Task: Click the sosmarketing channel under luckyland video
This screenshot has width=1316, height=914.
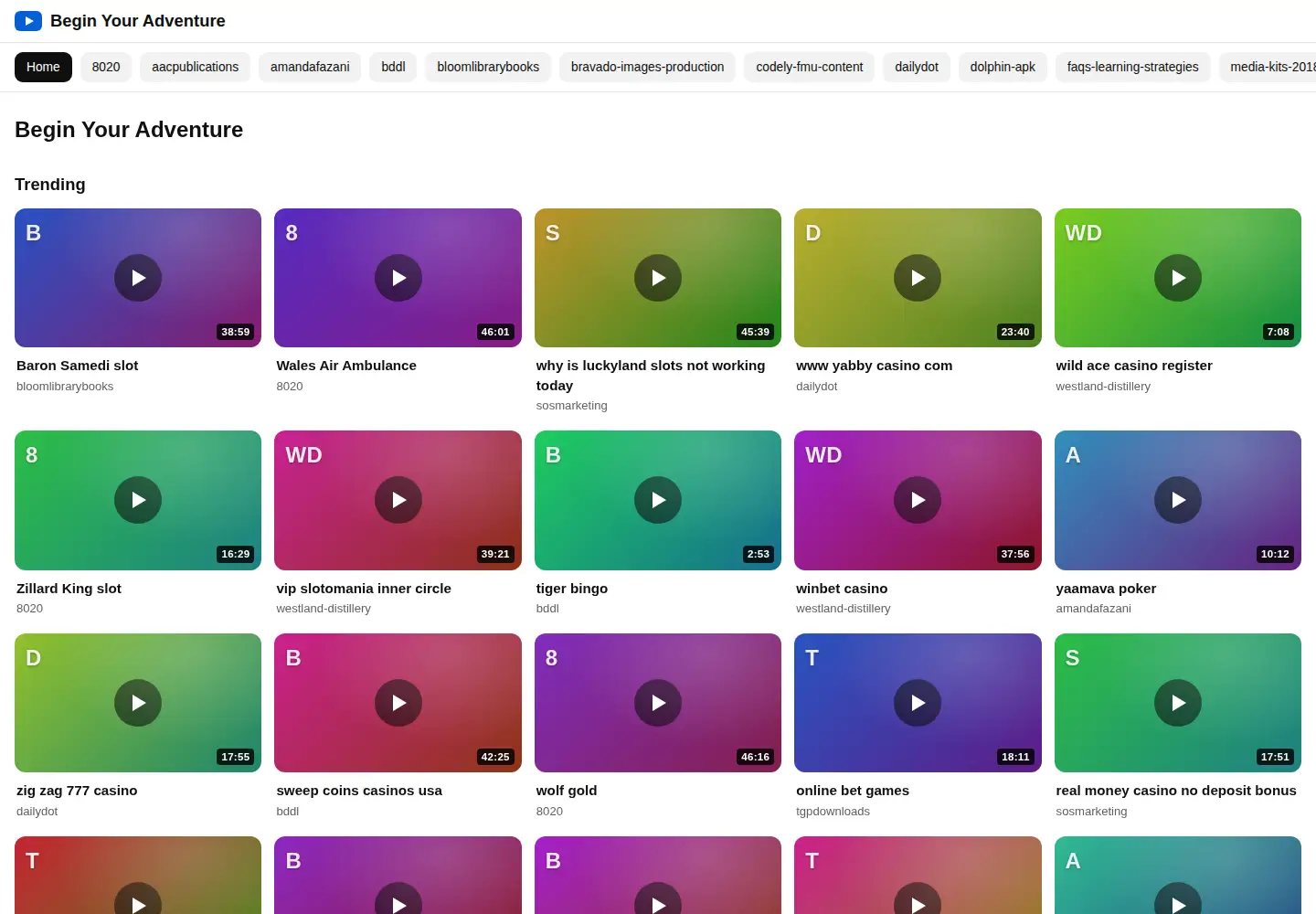Action: click(572, 406)
